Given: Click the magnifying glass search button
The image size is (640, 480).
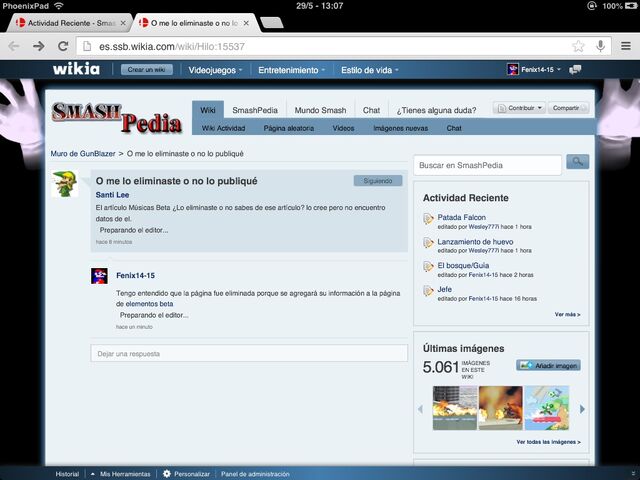Looking at the screenshot, I should 578,162.
